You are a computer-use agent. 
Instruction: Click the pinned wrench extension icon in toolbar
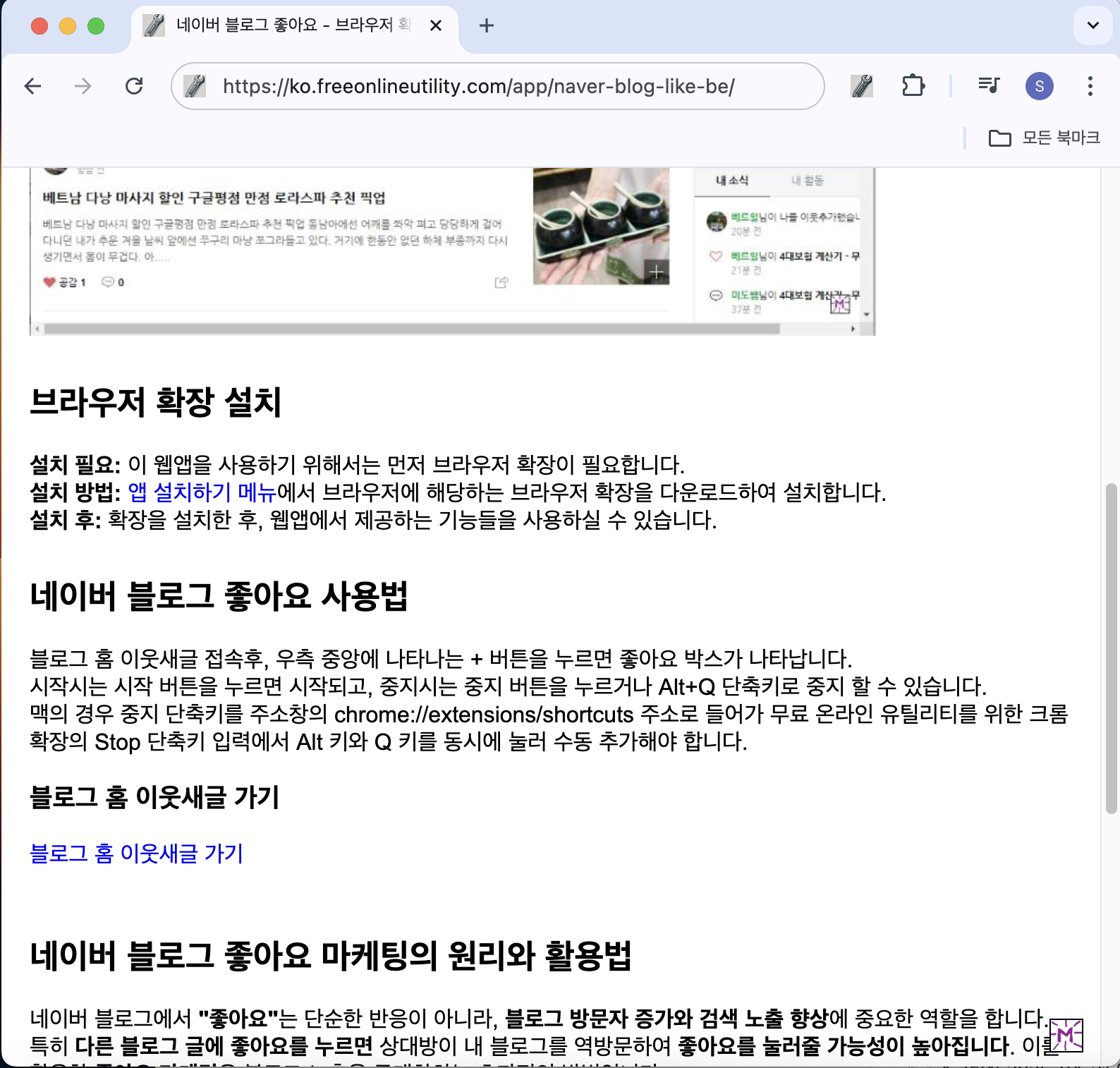click(x=862, y=86)
